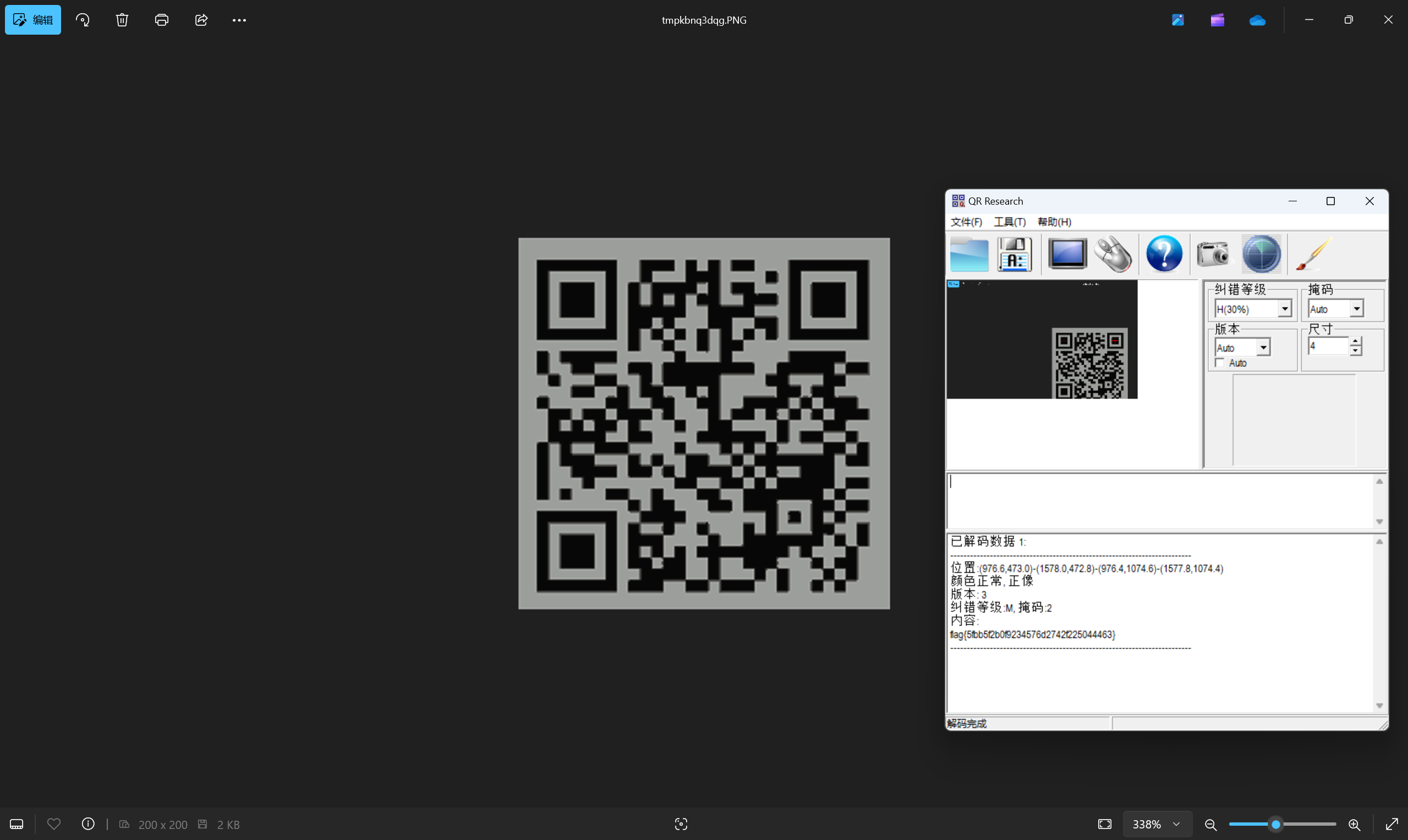Maximize the QR Research window
1408x840 pixels.
click(1330, 201)
